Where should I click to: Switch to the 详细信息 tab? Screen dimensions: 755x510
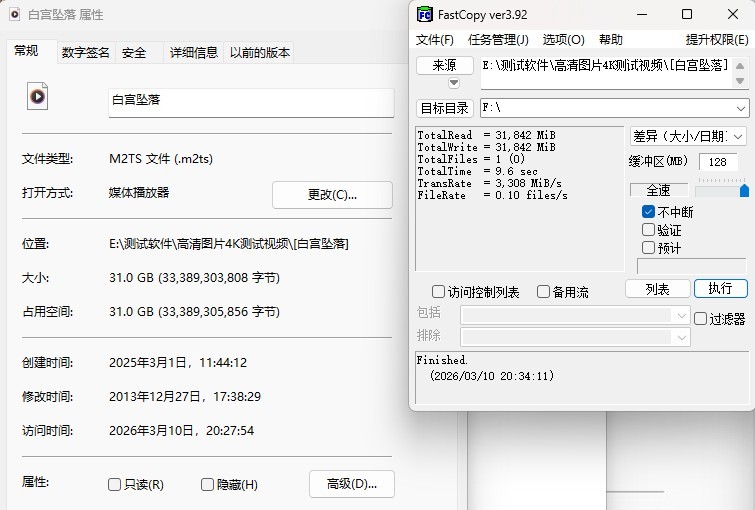(193, 53)
